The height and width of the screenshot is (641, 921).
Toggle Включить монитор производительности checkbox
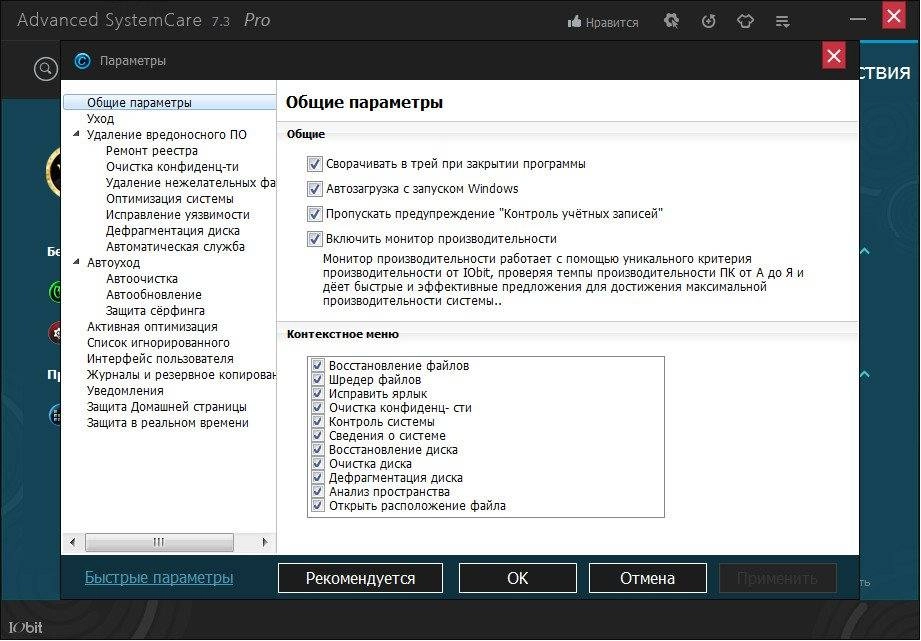(315, 239)
